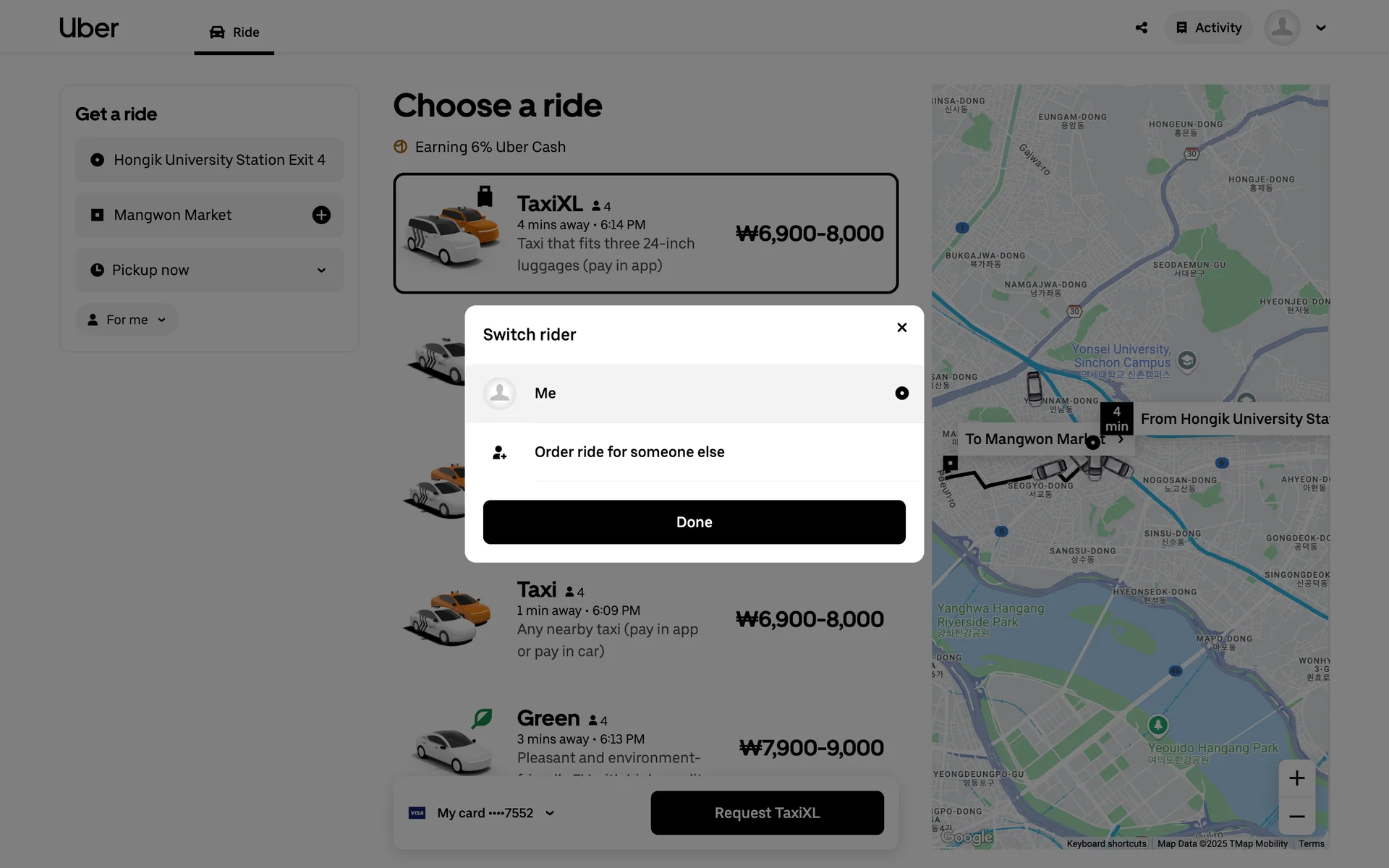Screen dimensions: 1389x868
Task: Confirm with the Done button
Action: (694, 522)
